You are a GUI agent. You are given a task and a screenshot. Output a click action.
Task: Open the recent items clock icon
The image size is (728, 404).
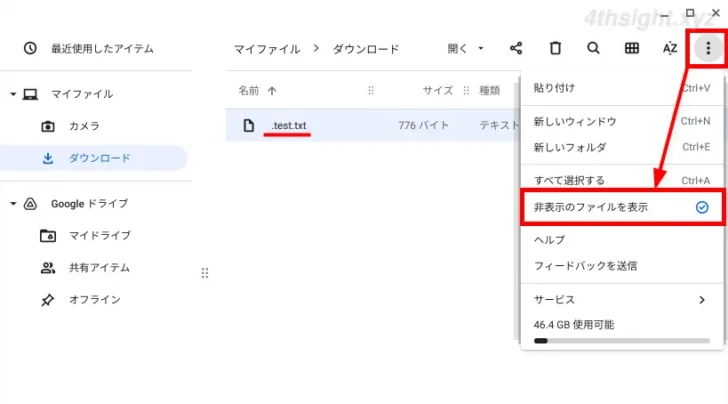(x=30, y=48)
